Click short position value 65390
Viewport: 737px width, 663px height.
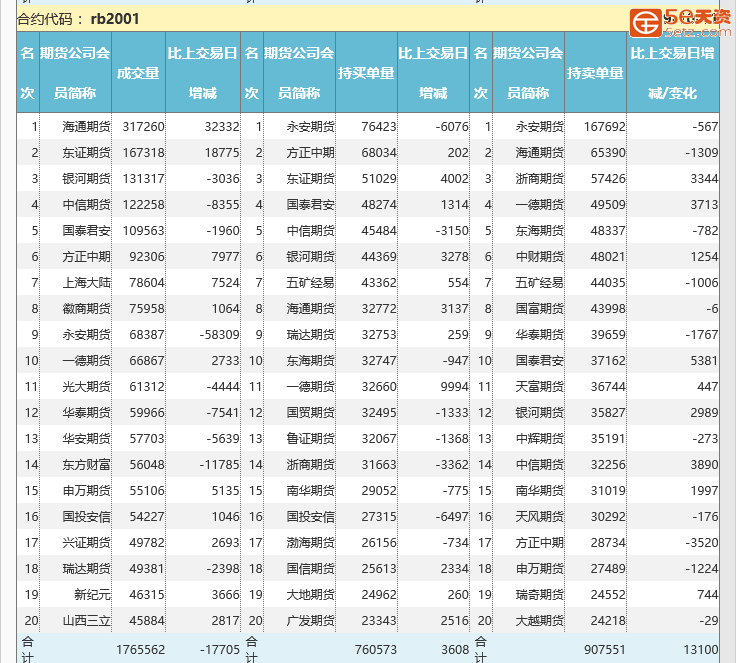coord(608,153)
